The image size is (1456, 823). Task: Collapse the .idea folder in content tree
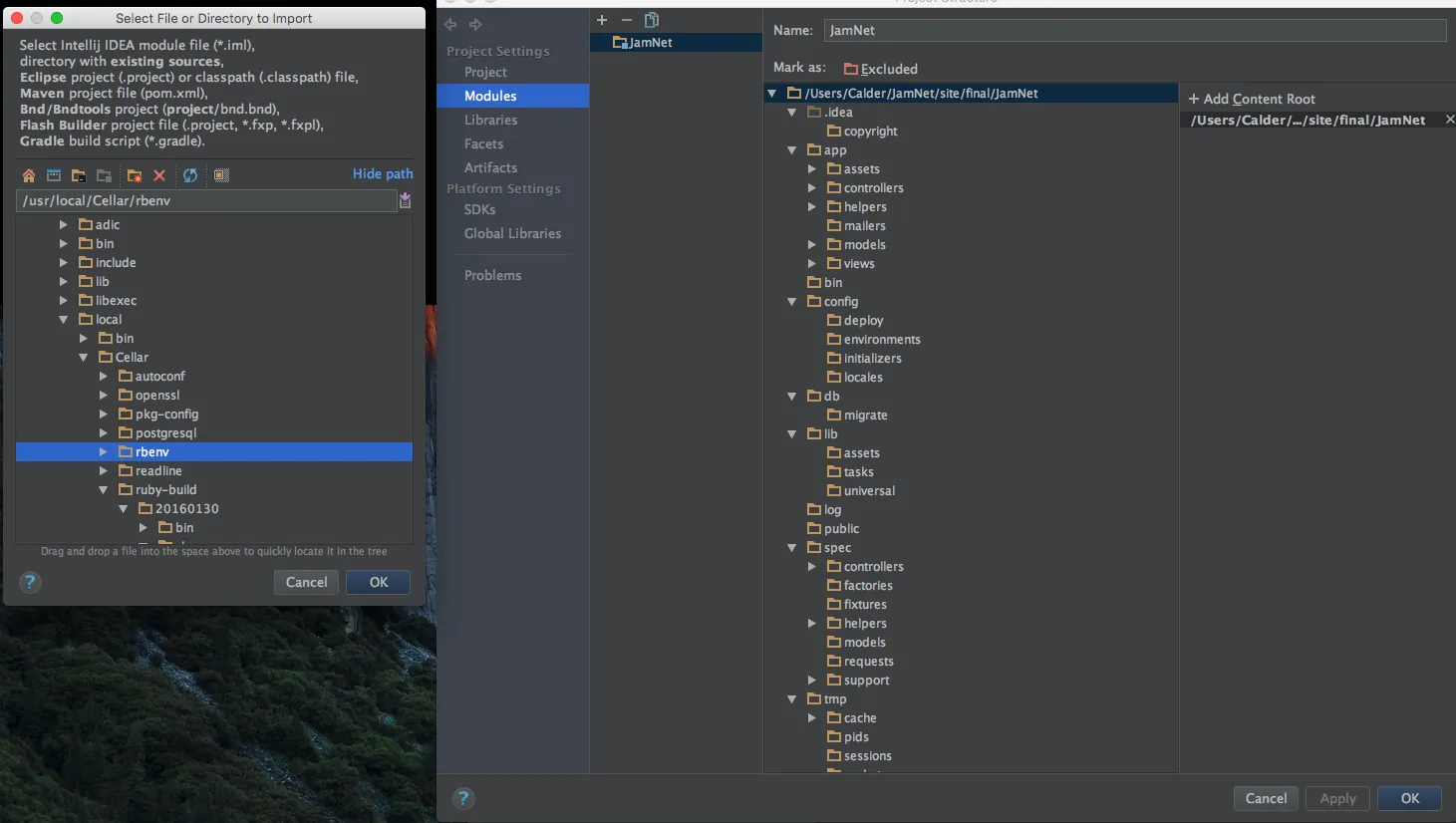(792, 113)
